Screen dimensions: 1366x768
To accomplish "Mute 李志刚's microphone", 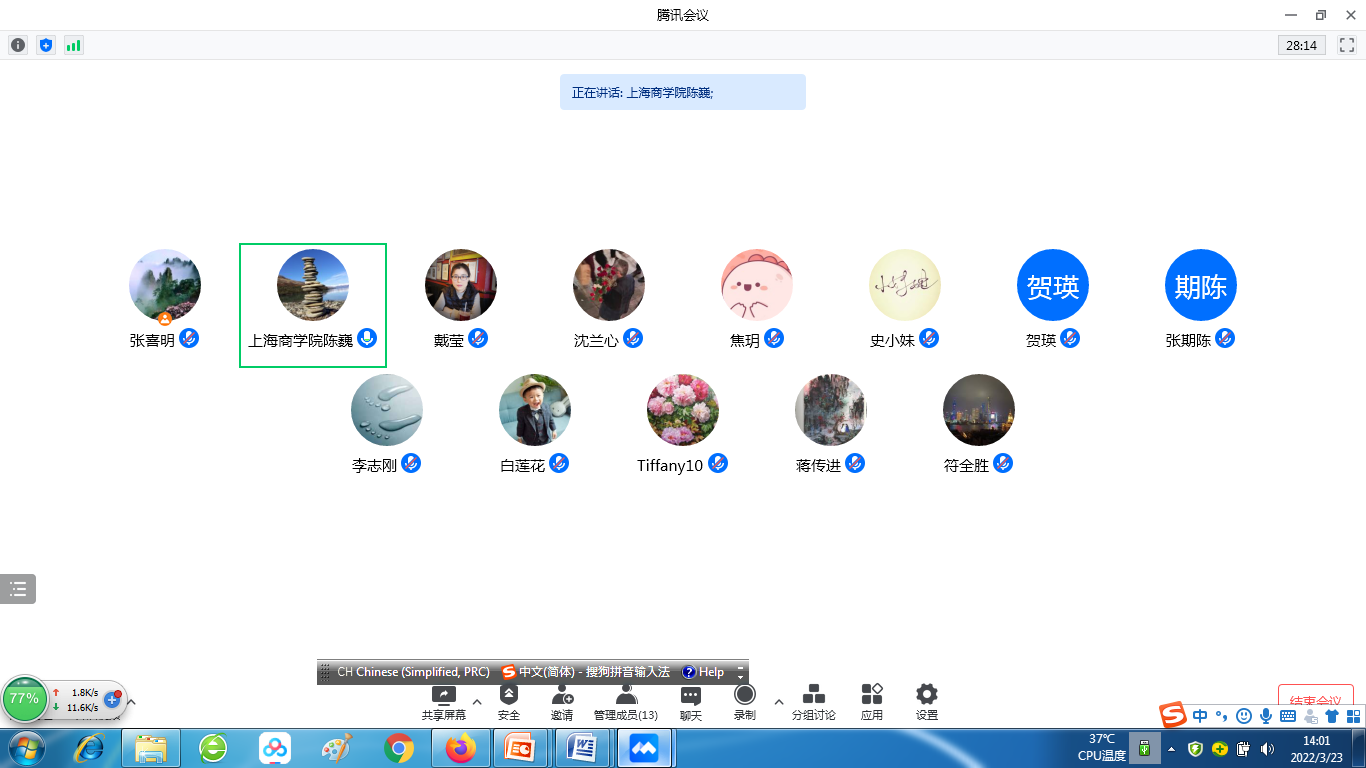I will (413, 463).
